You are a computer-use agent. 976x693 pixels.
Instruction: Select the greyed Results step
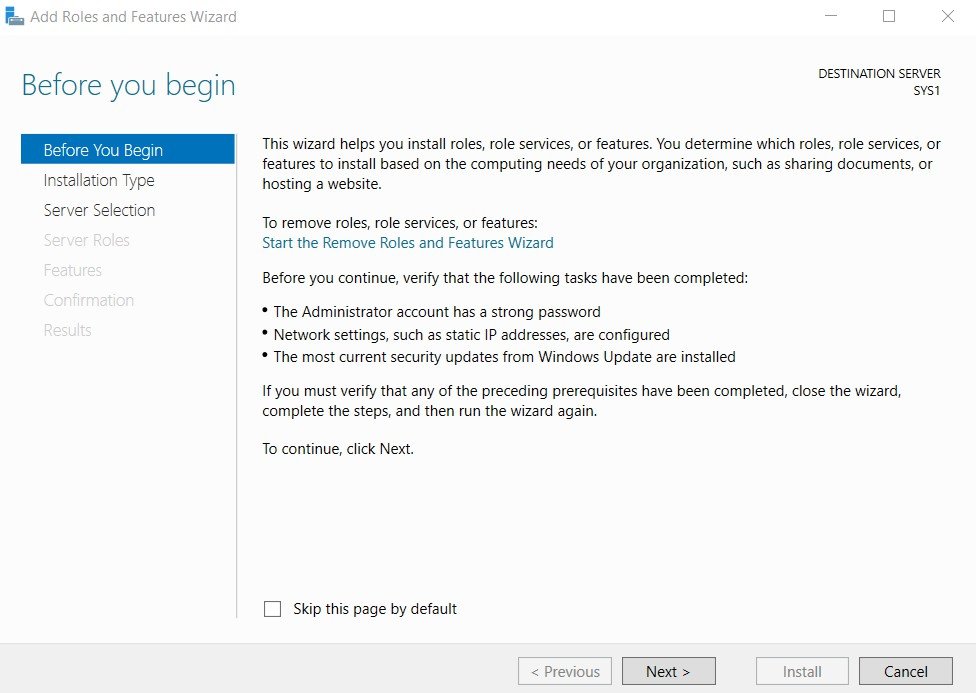tap(67, 330)
